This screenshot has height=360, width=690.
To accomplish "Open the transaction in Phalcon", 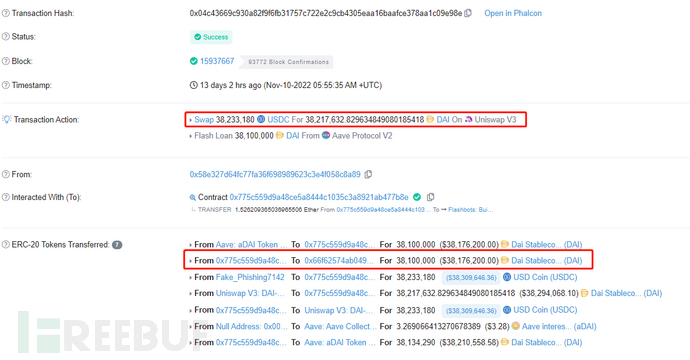I will 513,13.
